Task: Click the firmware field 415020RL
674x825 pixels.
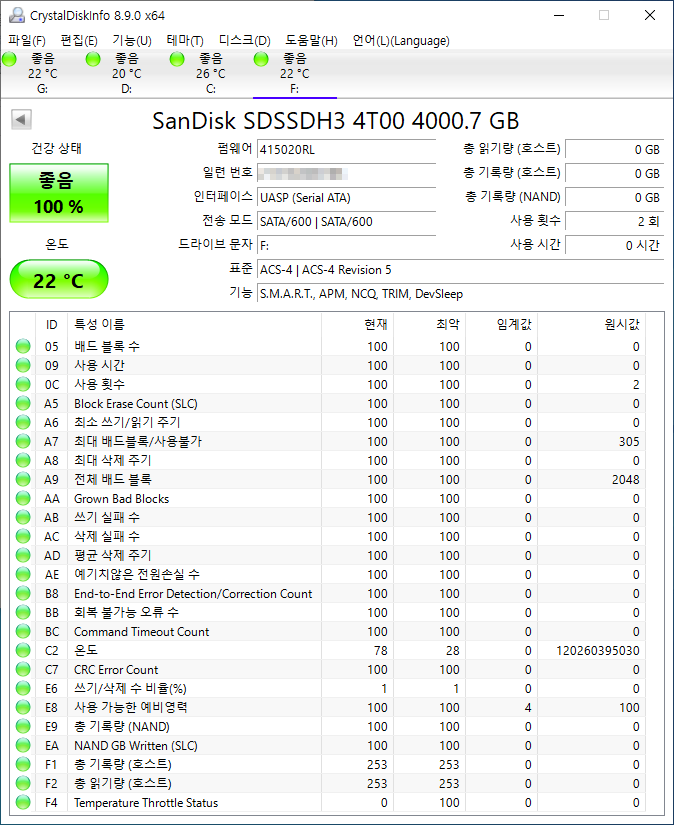Action: 346,149
